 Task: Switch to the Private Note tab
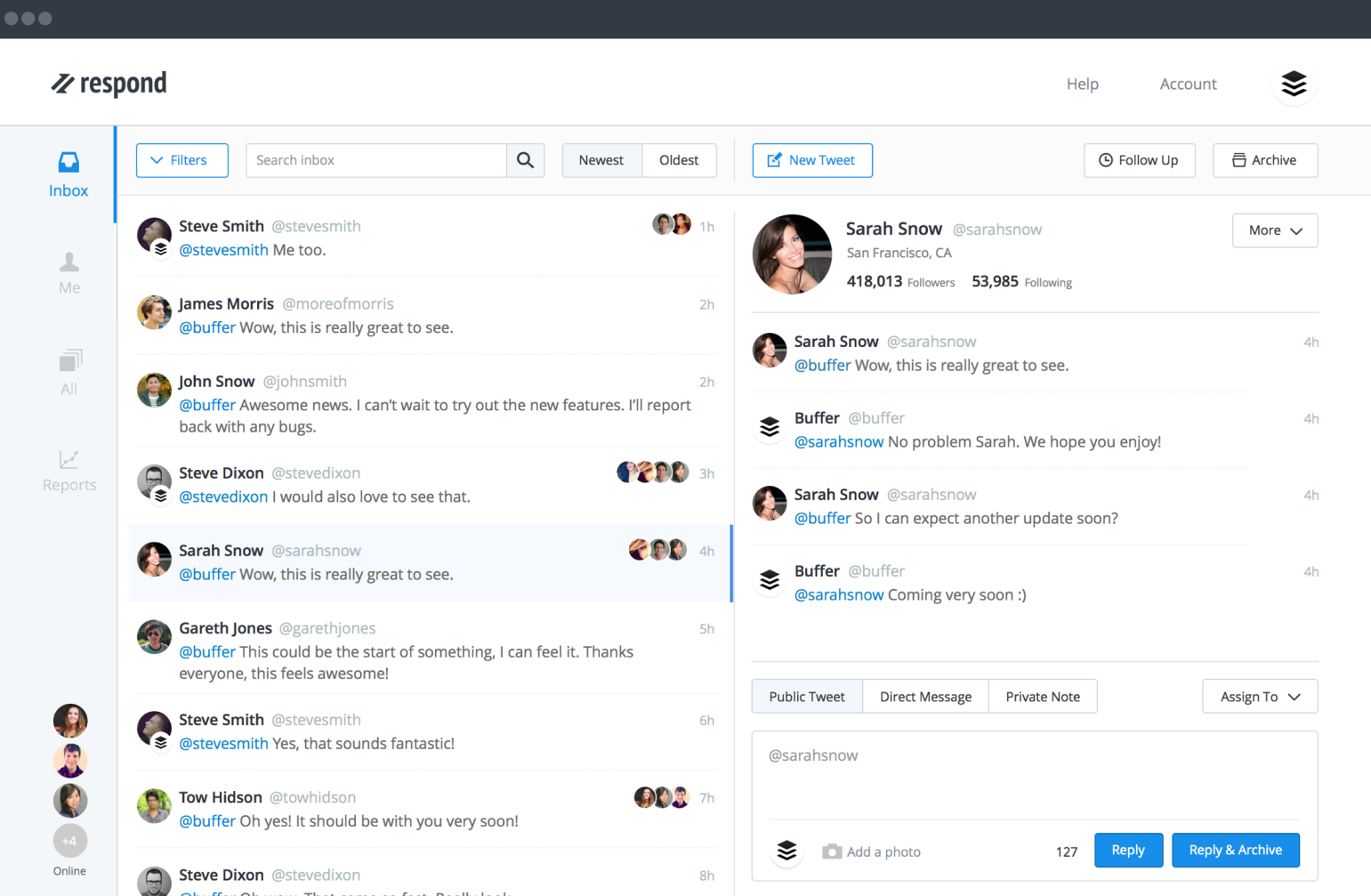(x=1043, y=697)
